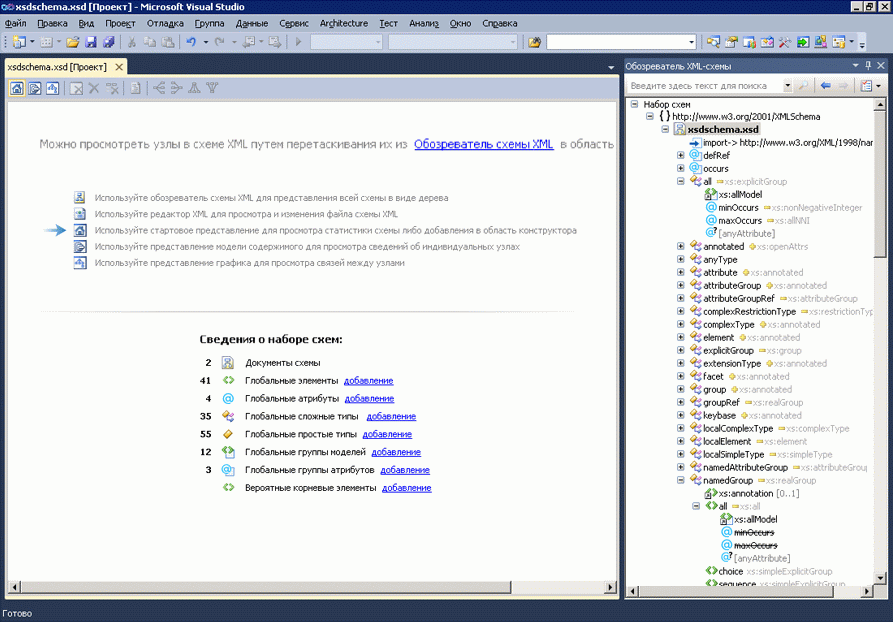Open the Файл menu
This screenshot has width=893, height=622.
coord(15,23)
